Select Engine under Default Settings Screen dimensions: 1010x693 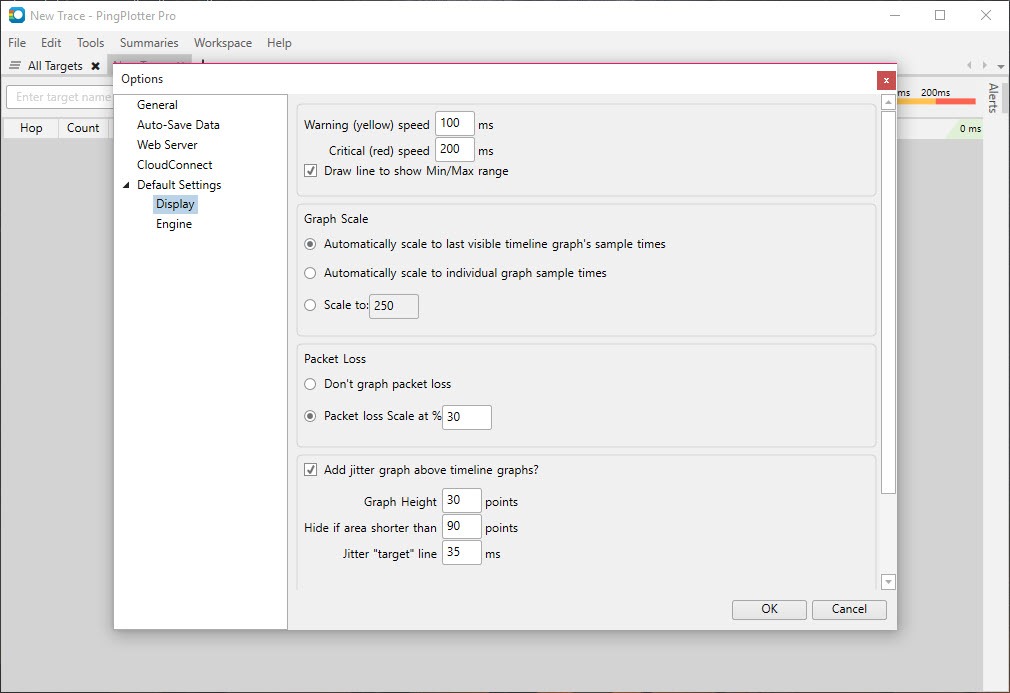[174, 224]
